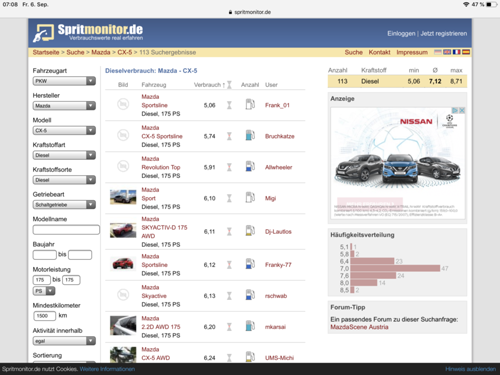500x375 pixels.
Task: Click the fuel pump icon in Frank_01 row
Action: pos(250,104)
